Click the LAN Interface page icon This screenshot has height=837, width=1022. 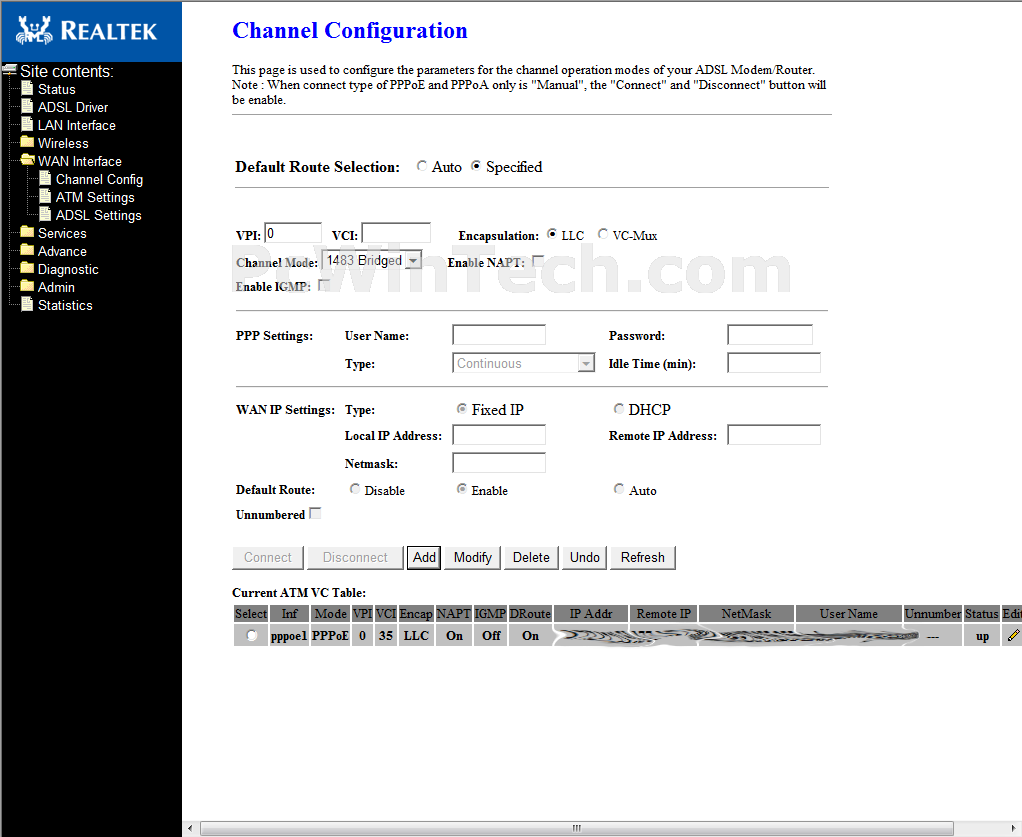(x=27, y=124)
